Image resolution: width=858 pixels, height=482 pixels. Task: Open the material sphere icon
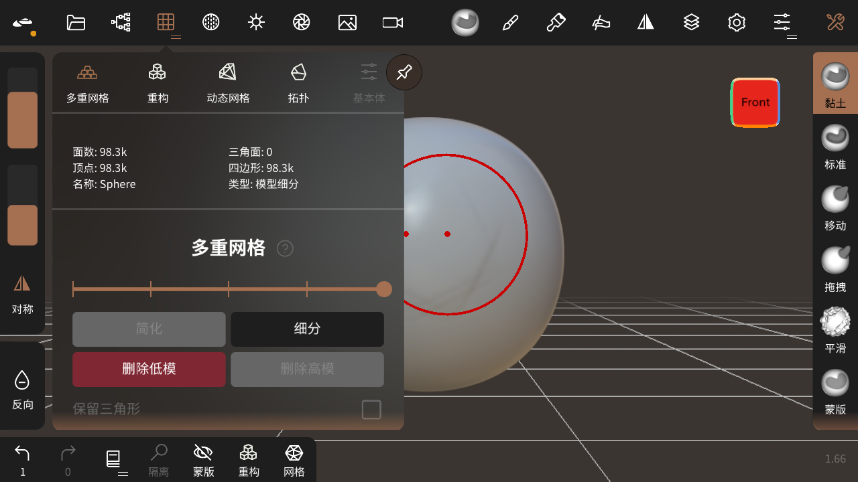[x=211, y=22]
